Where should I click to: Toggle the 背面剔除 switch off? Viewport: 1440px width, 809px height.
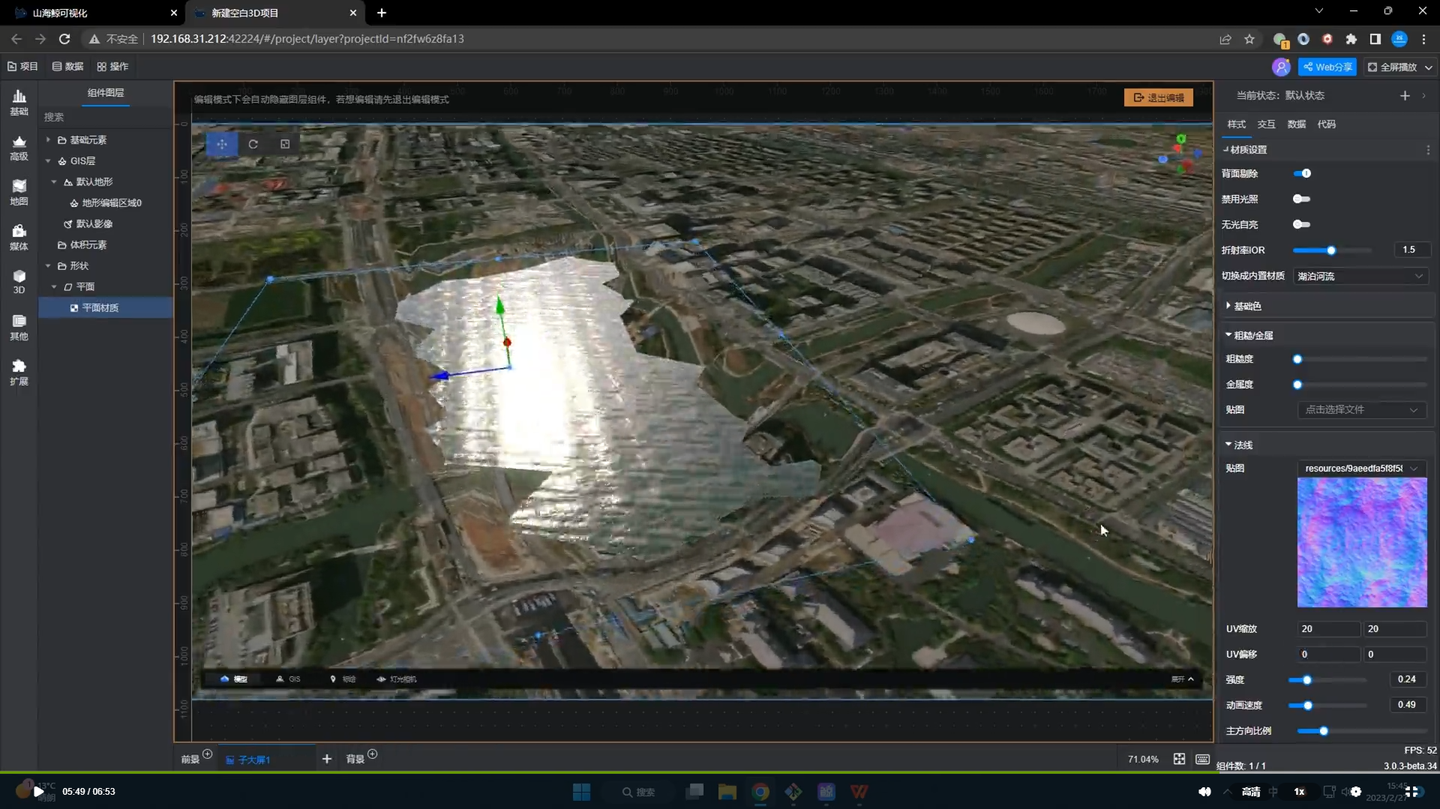[1302, 174]
